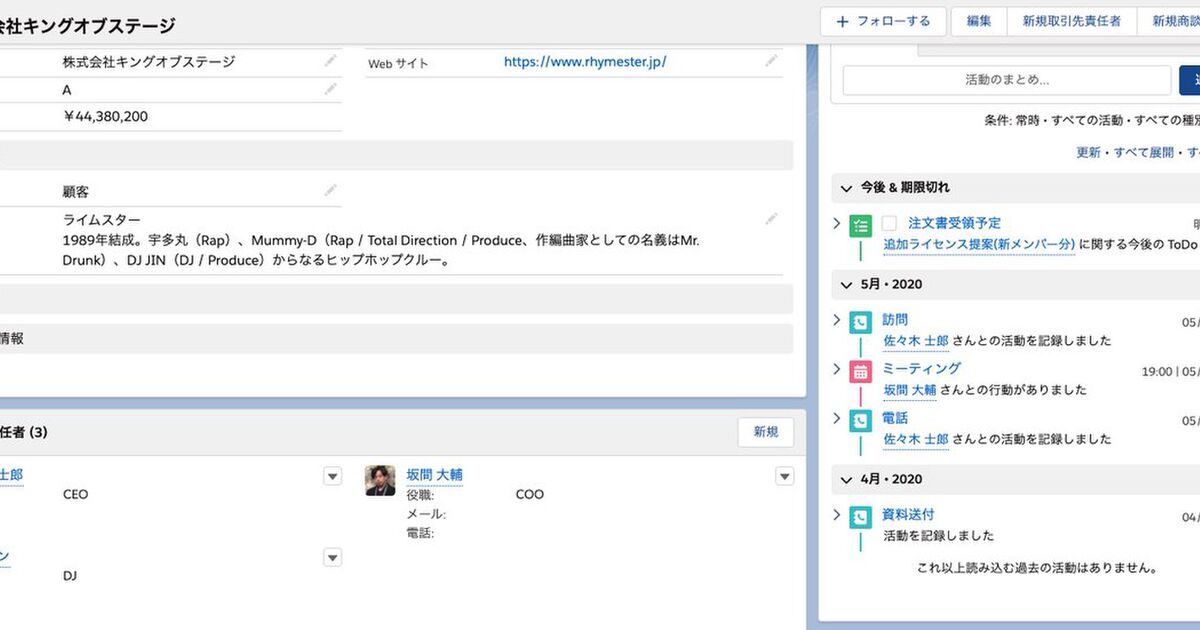Click 新規取引先責任者 button
1200x630 pixels.
(x=1071, y=21)
